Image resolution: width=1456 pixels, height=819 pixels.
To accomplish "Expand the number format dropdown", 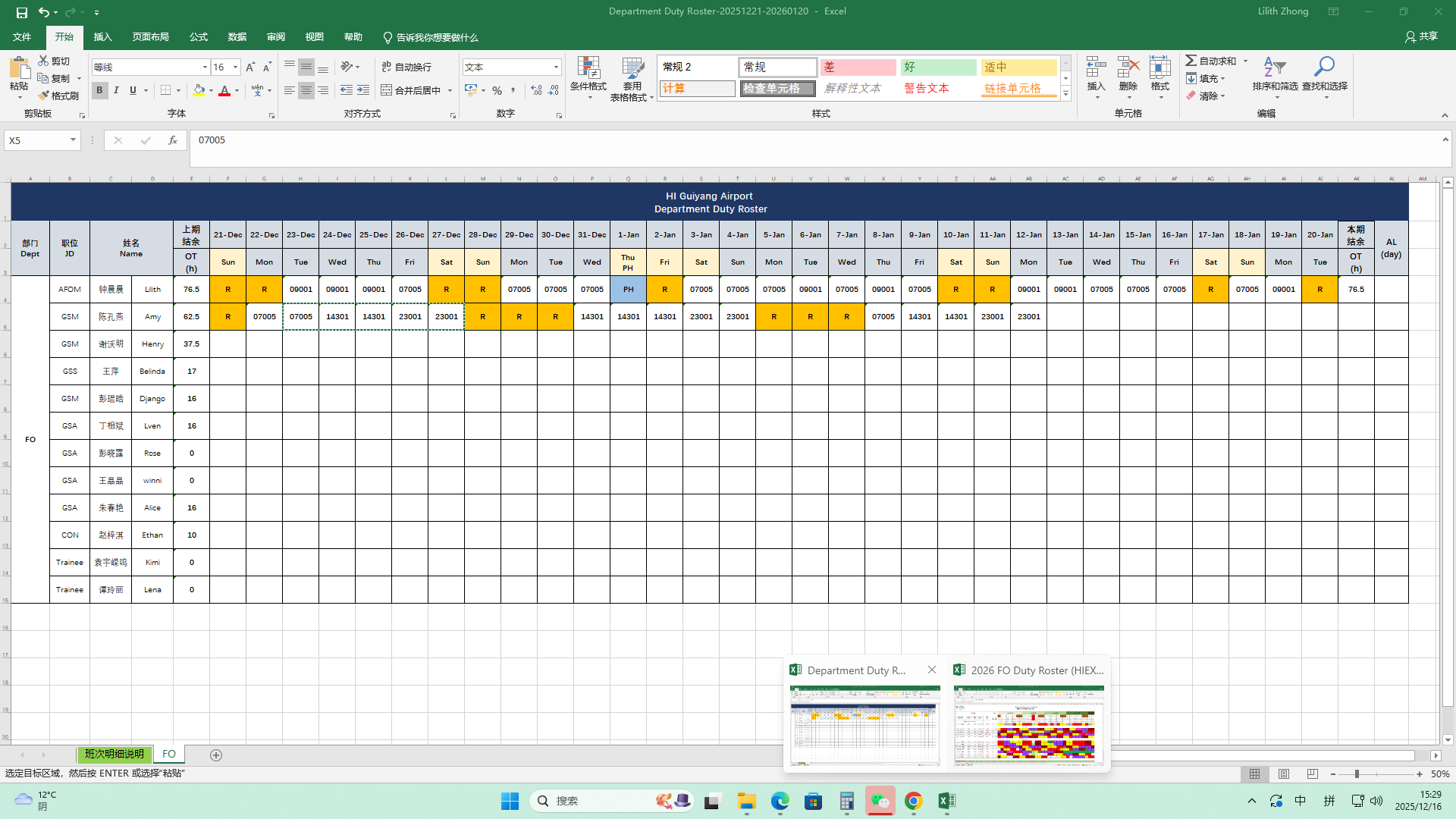I will pos(556,67).
